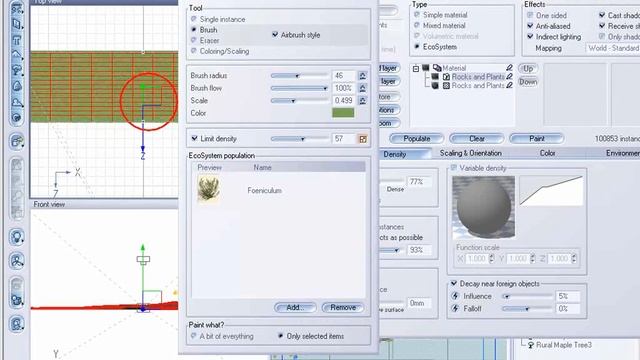
Task: Collapse the Material tree node
Action: (x=416, y=68)
